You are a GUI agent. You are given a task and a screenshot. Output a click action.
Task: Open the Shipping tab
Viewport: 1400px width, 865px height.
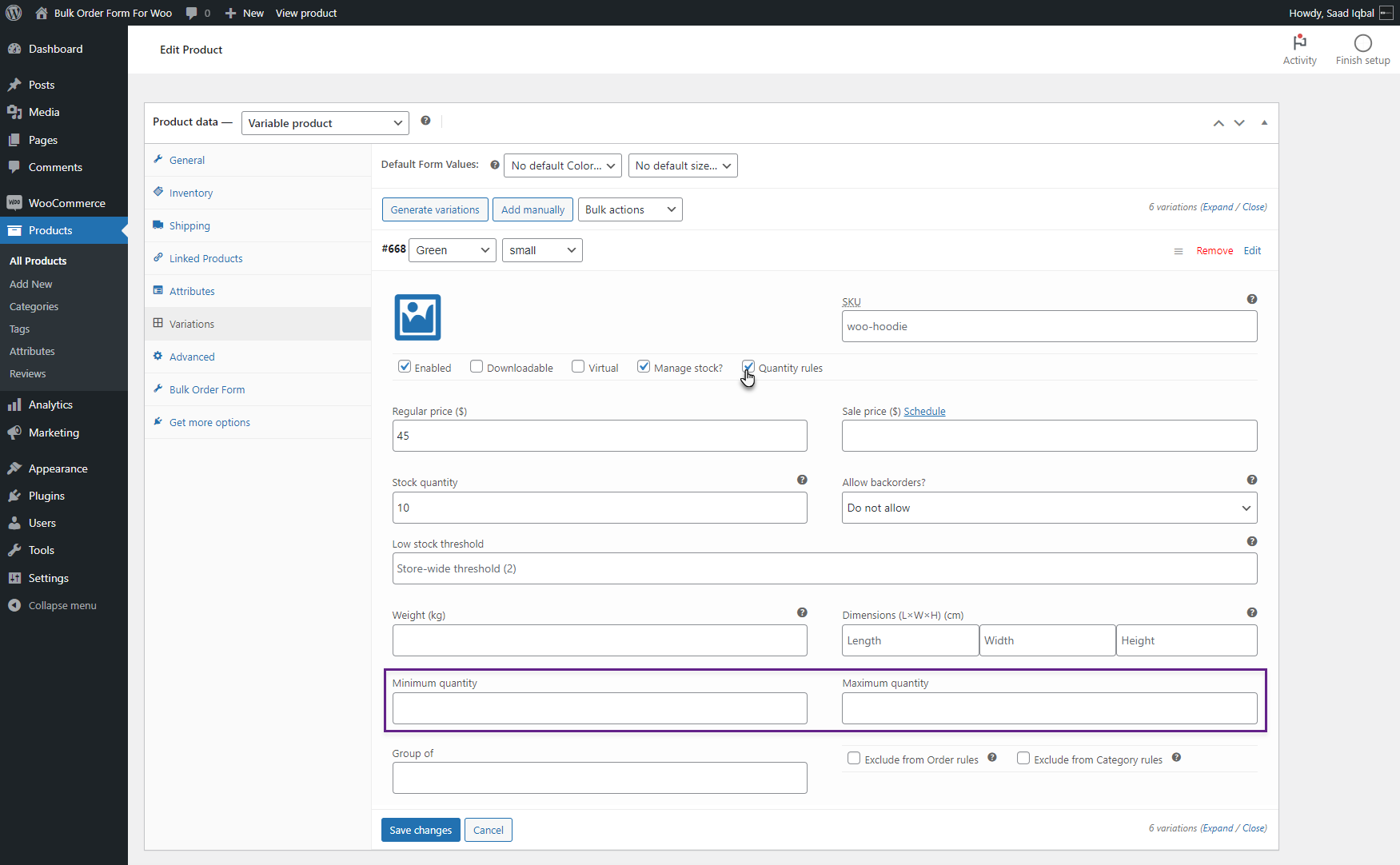257,225
